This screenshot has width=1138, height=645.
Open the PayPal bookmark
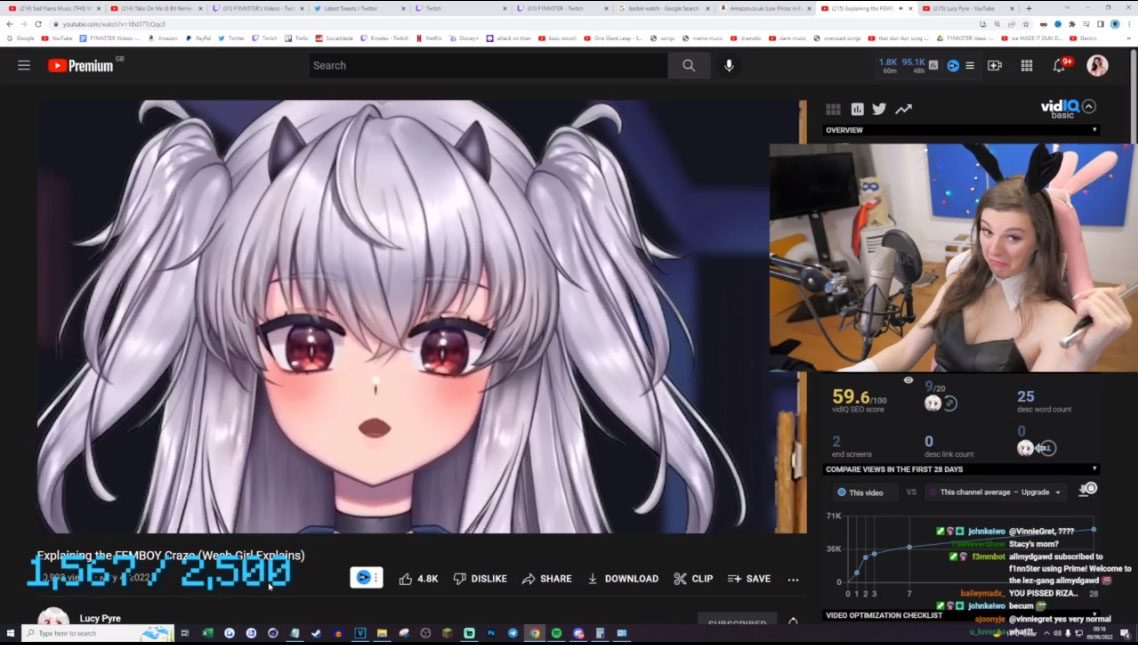[198, 38]
